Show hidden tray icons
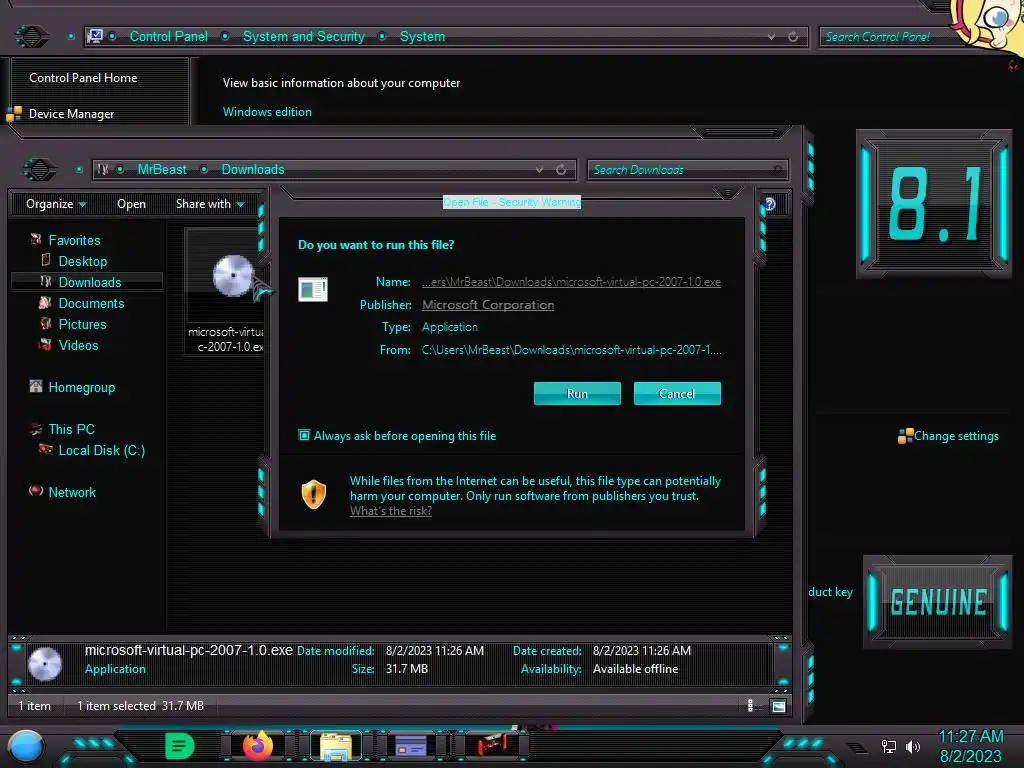 (859, 748)
